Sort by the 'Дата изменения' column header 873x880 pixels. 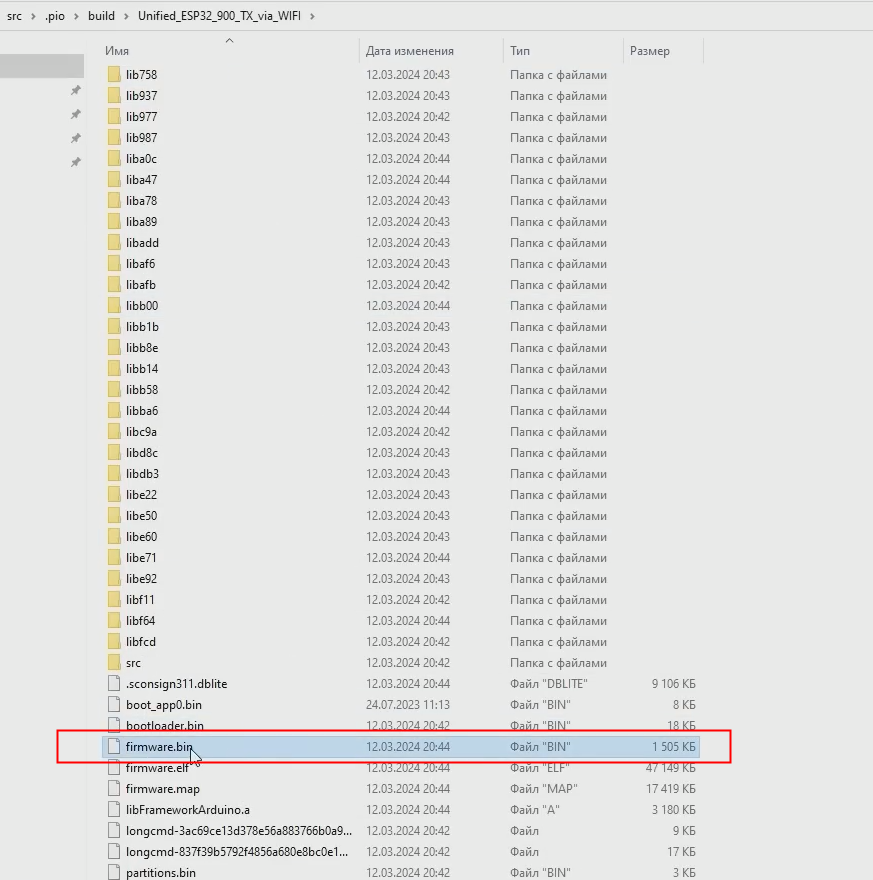pos(410,51)
